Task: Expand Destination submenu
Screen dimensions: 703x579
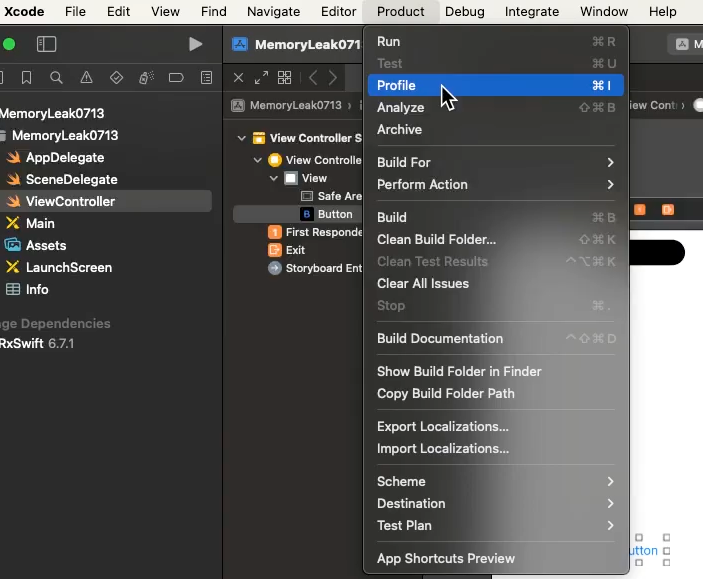Action: (x=496, y=503)
